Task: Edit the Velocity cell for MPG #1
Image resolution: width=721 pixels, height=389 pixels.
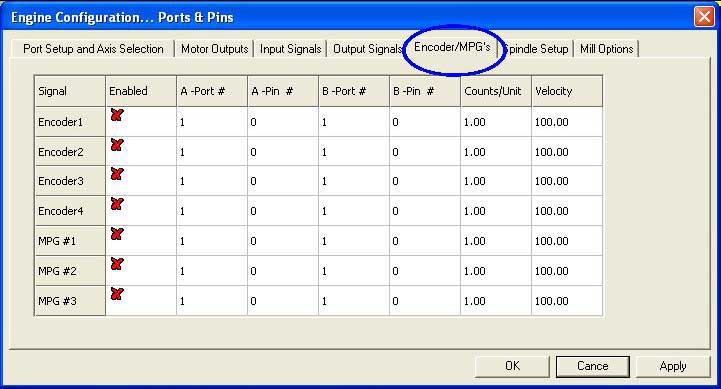Action: [567, 241]
